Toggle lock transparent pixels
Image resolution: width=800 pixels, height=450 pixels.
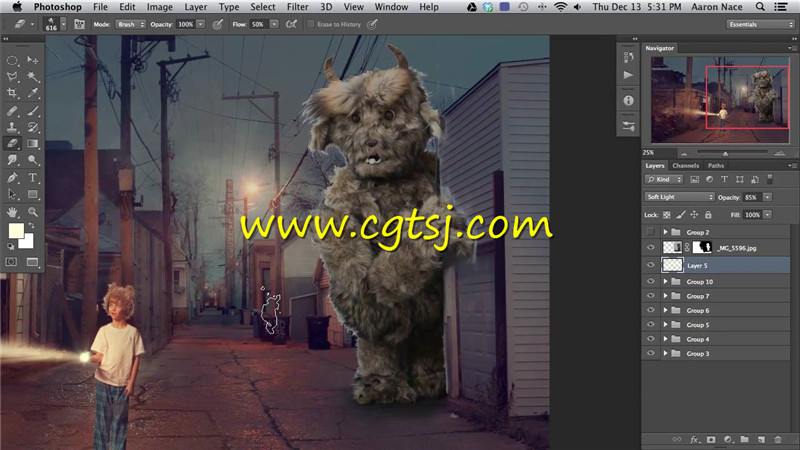pyautogui.click(x=667, y=215)
